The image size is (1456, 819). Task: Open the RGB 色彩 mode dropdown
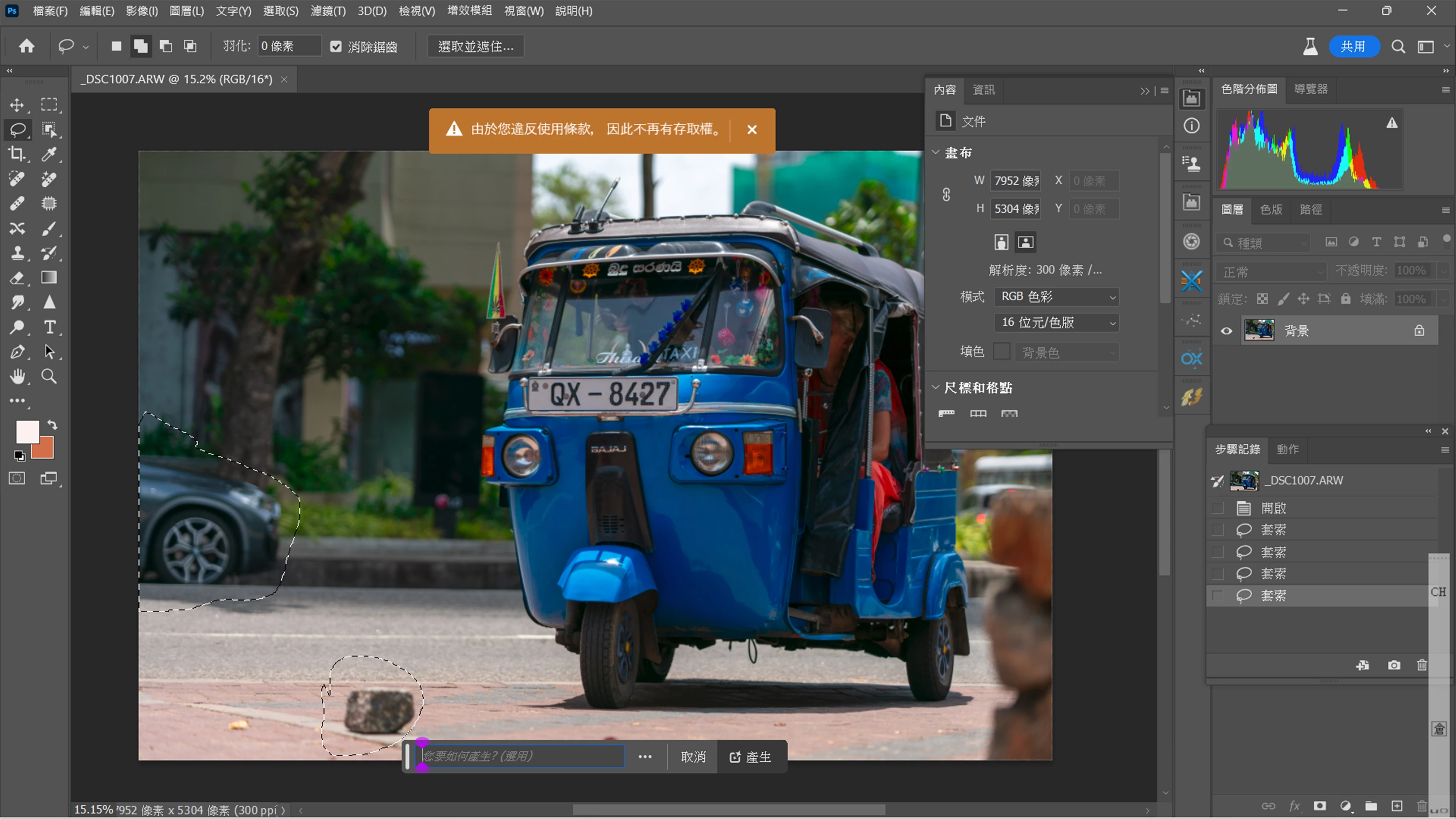point(1056,297)
